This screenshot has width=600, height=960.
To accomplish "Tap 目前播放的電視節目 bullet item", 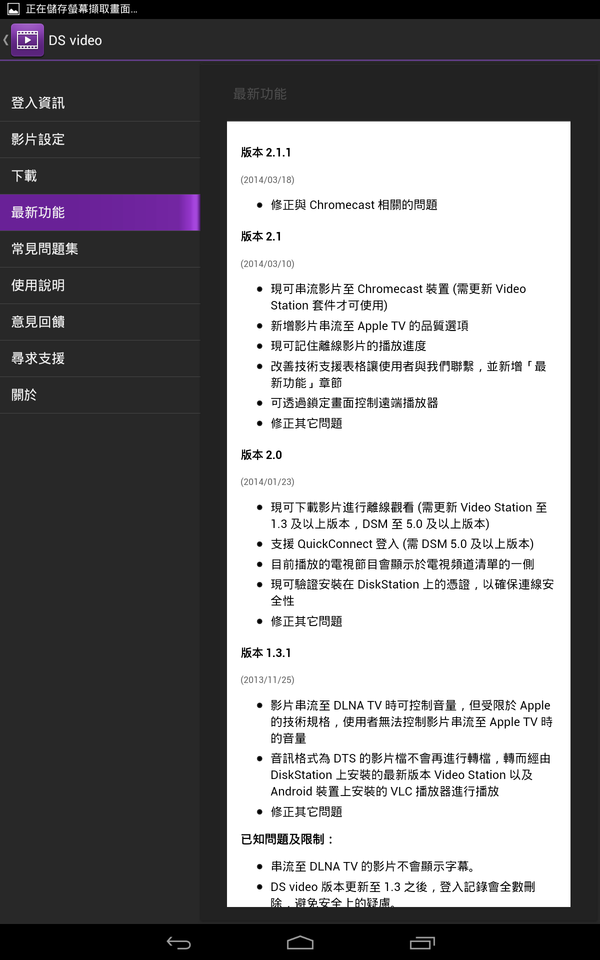I will coord(403,564).
